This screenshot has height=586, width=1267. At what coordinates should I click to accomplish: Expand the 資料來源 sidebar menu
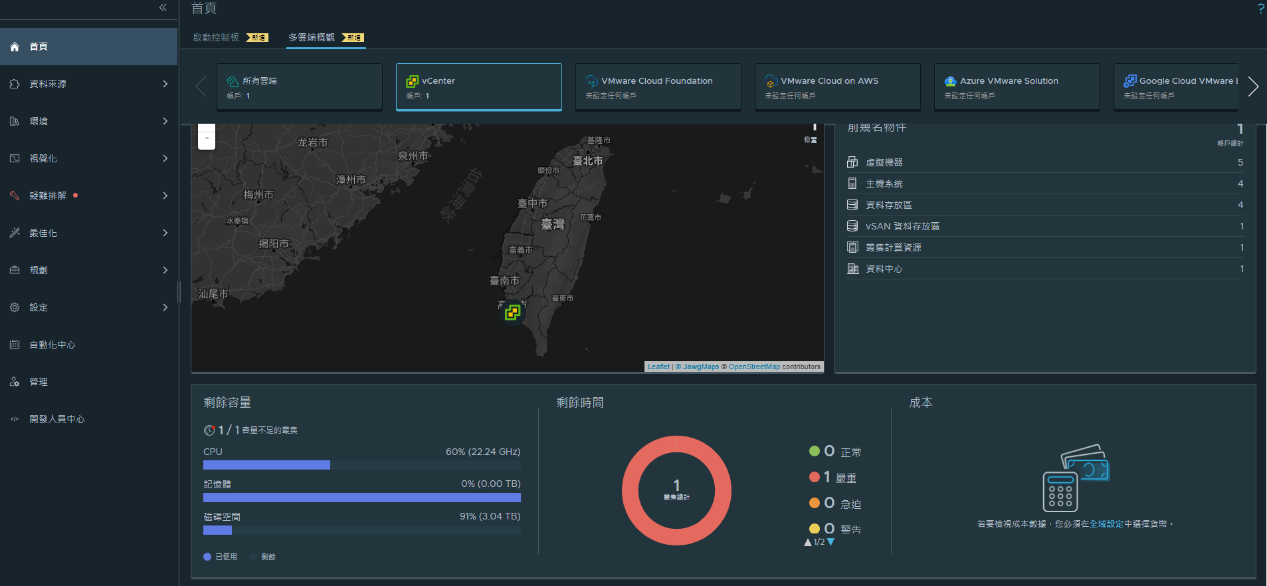[165, 84]
